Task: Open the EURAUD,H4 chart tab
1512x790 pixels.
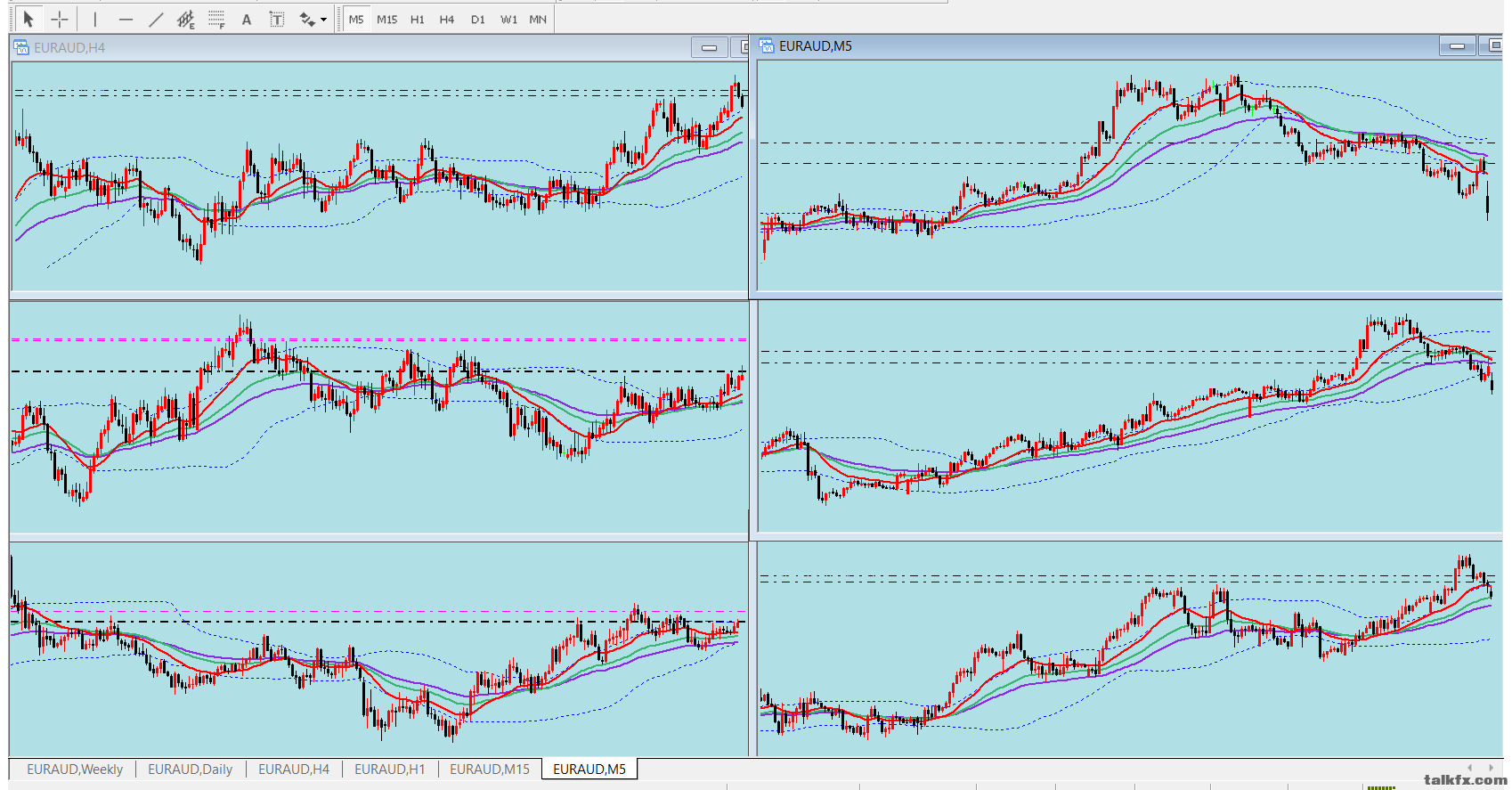Action: [x=294, y=769]
